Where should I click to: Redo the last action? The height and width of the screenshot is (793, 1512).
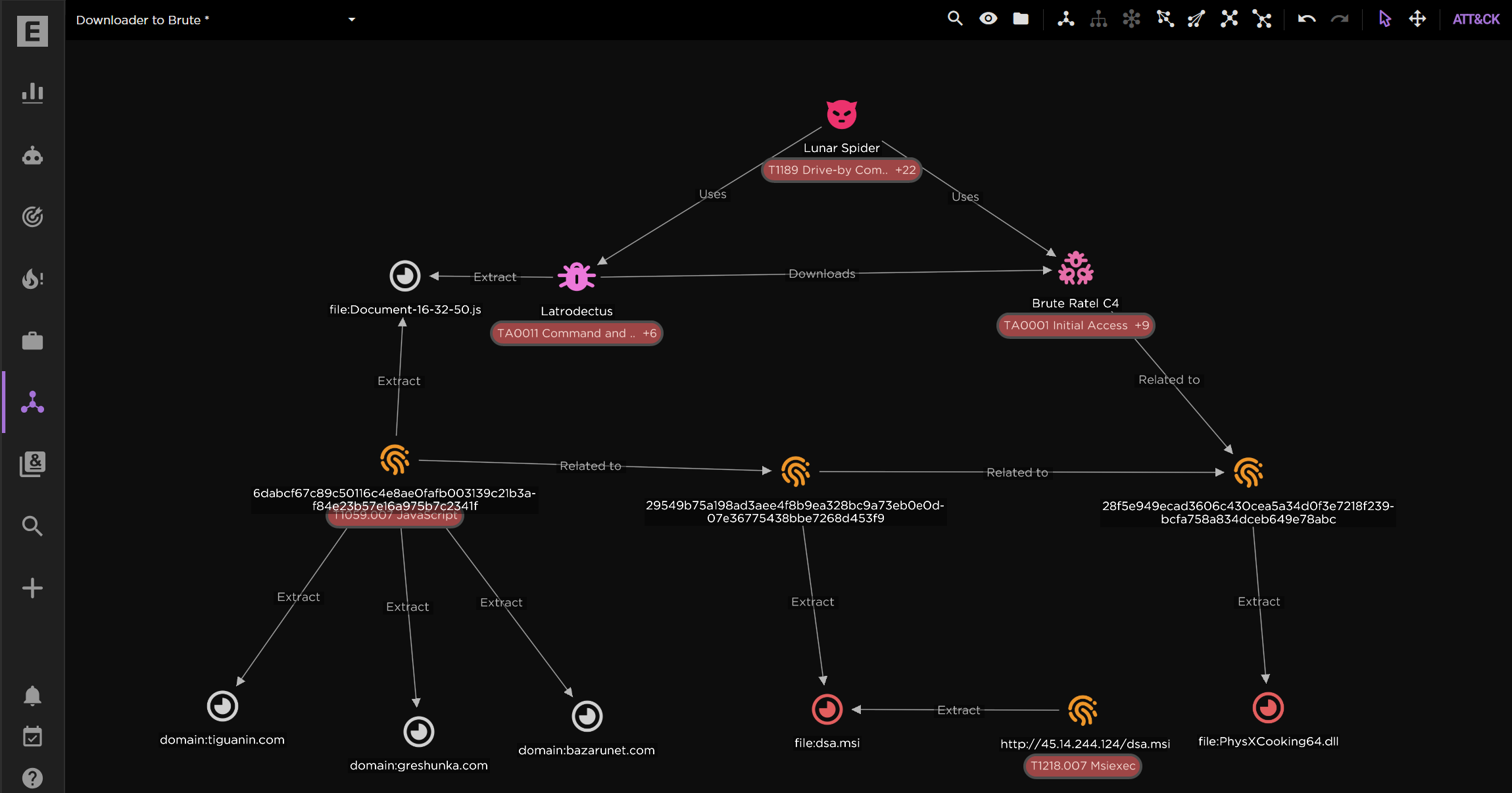point(1339,19)
